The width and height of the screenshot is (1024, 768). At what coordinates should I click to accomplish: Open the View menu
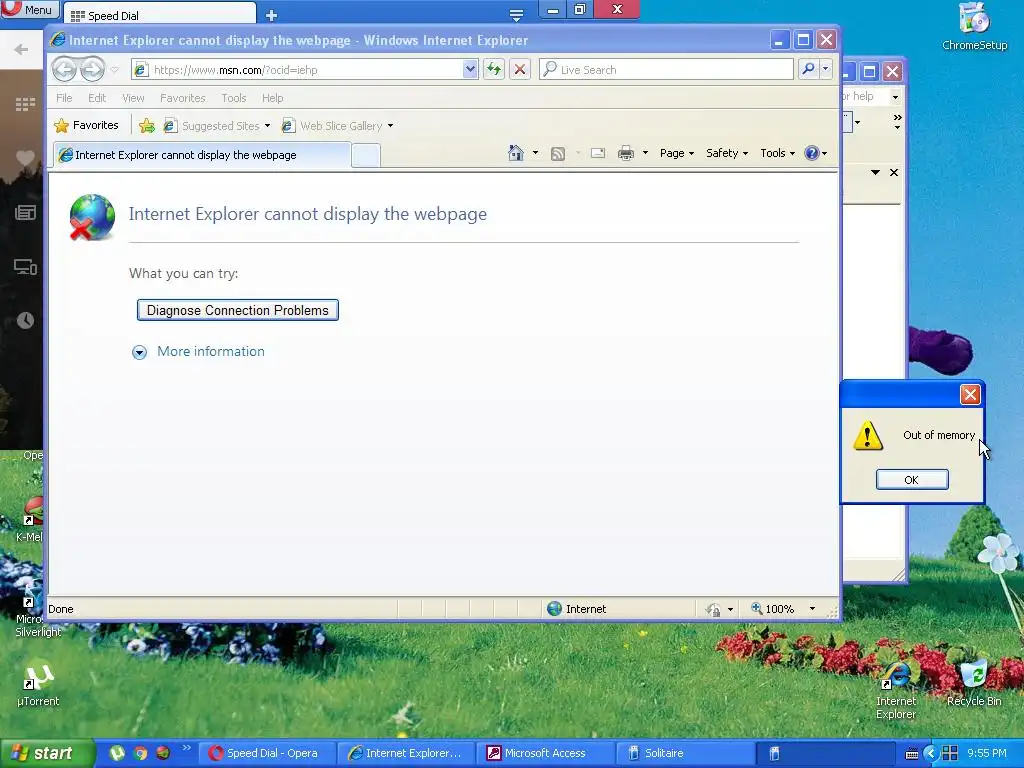click(133, 98)
